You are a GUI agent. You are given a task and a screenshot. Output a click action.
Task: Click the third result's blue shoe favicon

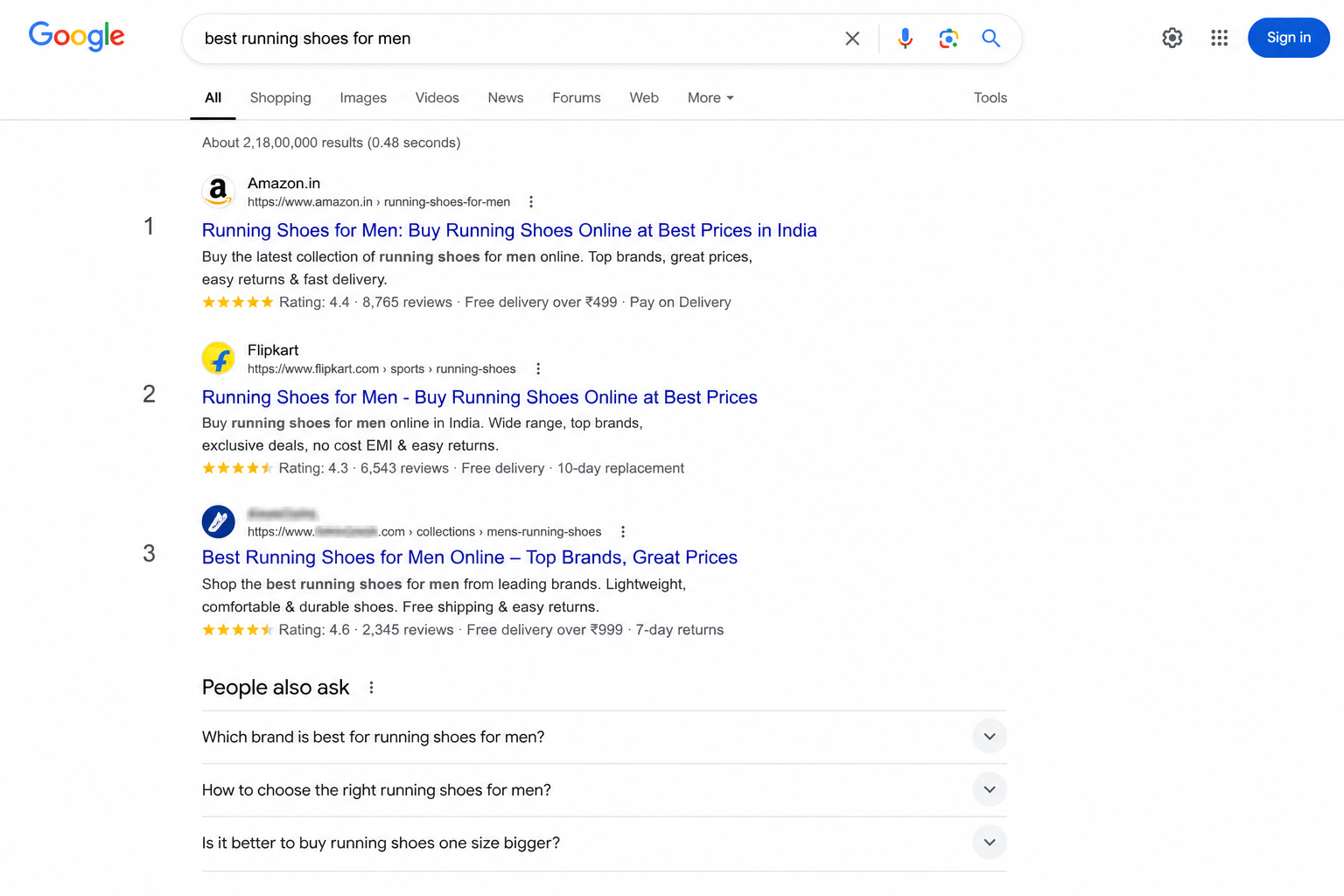pos(218,521)
